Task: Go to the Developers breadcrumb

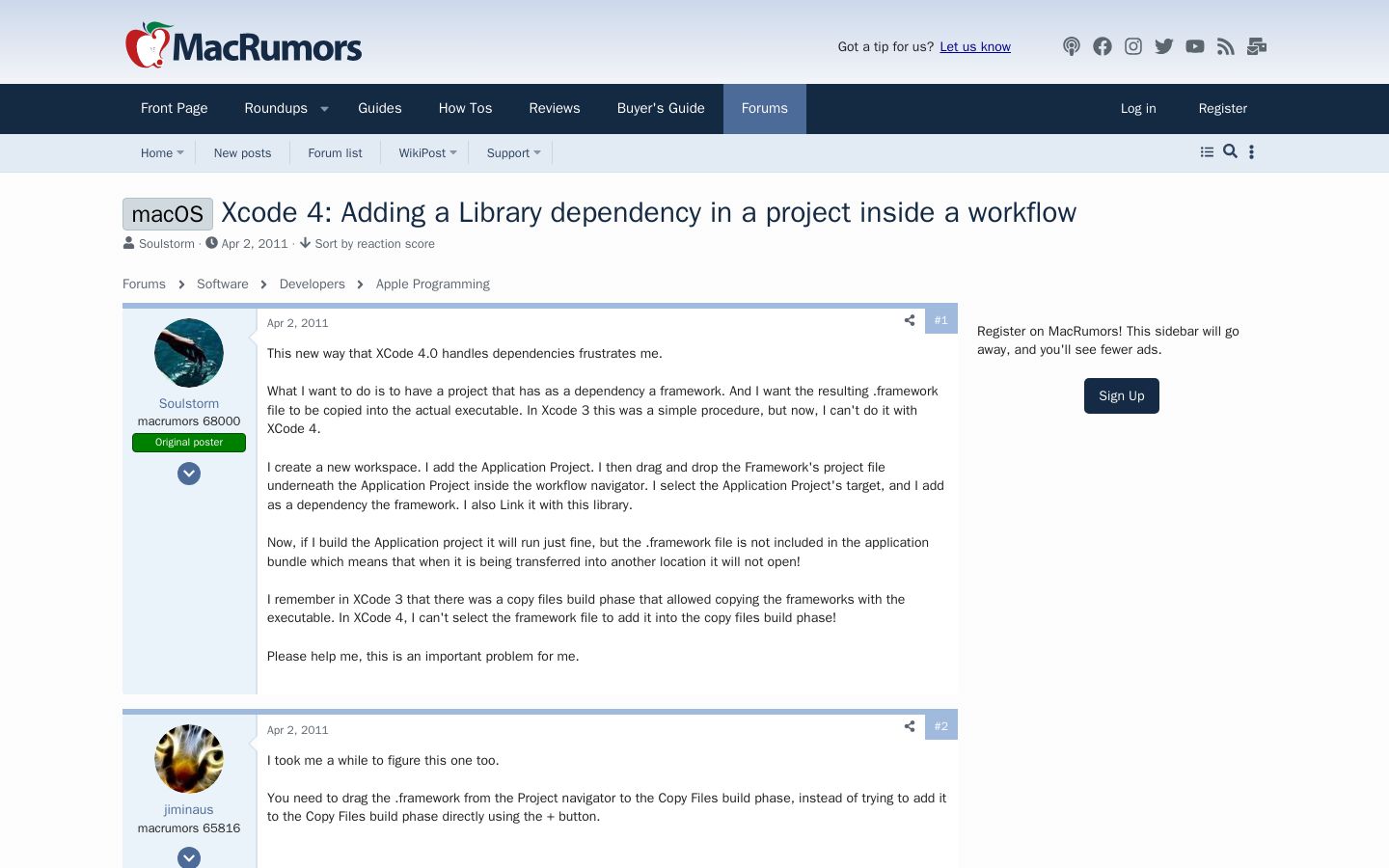Action: tap(313, 285)
